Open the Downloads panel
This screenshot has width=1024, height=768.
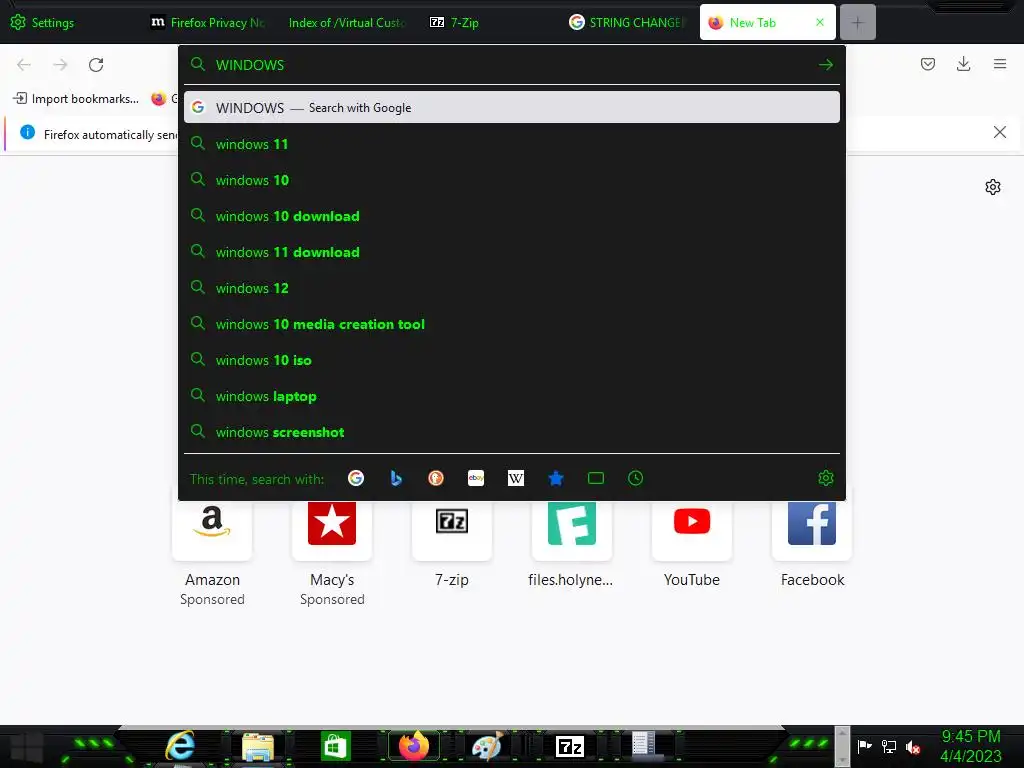point(963,64)
